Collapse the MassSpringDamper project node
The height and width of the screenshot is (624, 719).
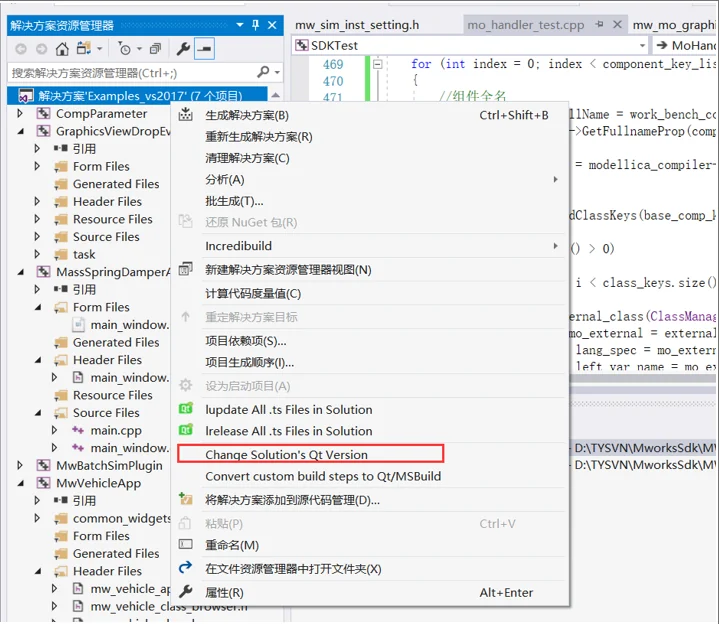coord(21,272)
